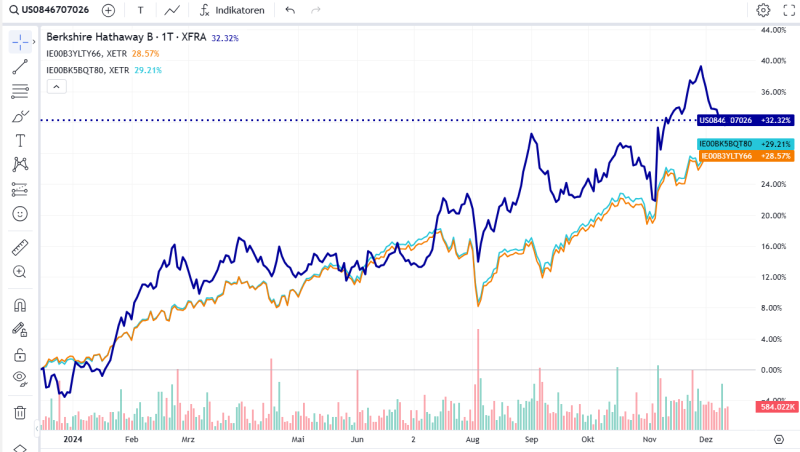Open symbol search US0846707026
Image resolution: width=800 pixels, height=452 pixels.
[x=49, y=10]
